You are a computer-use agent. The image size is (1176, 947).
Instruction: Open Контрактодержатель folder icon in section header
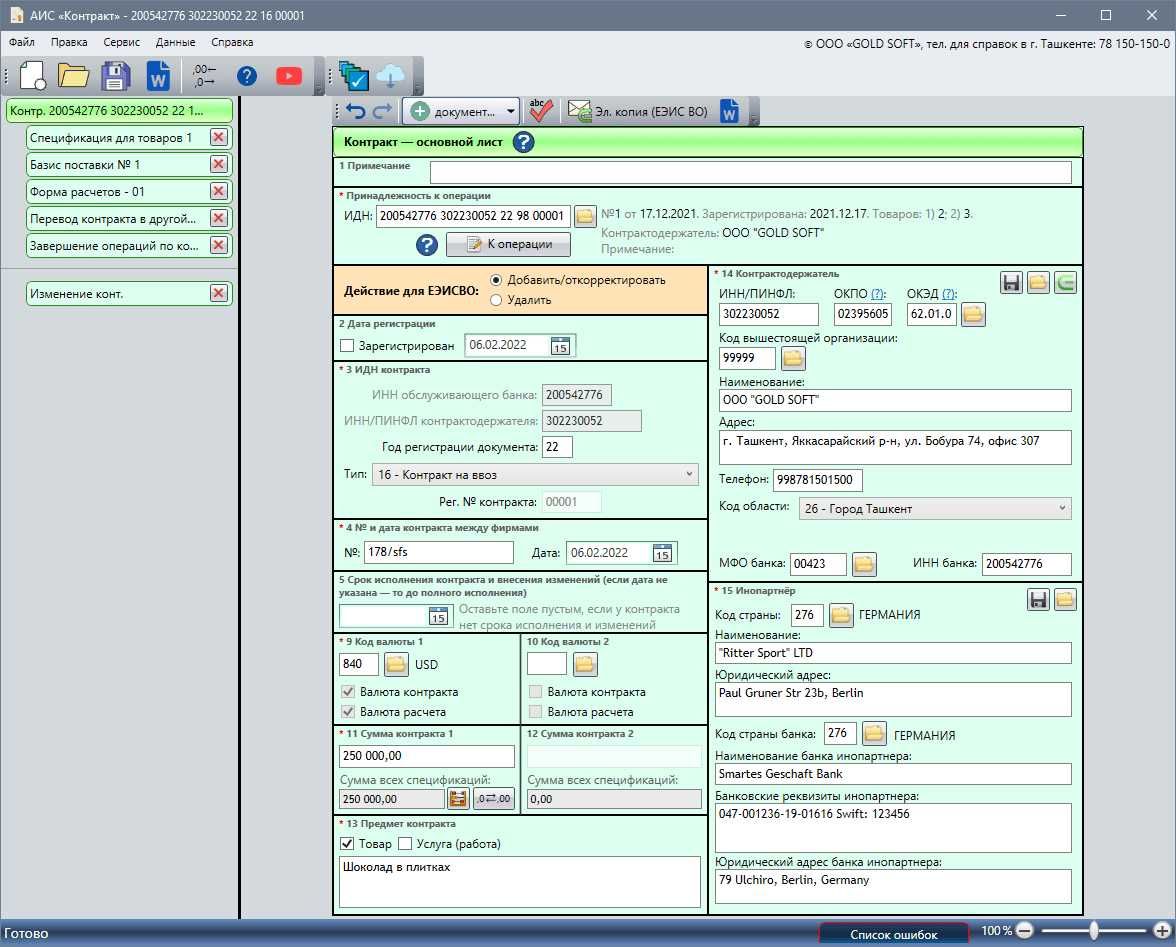[x=1038, y=283]
